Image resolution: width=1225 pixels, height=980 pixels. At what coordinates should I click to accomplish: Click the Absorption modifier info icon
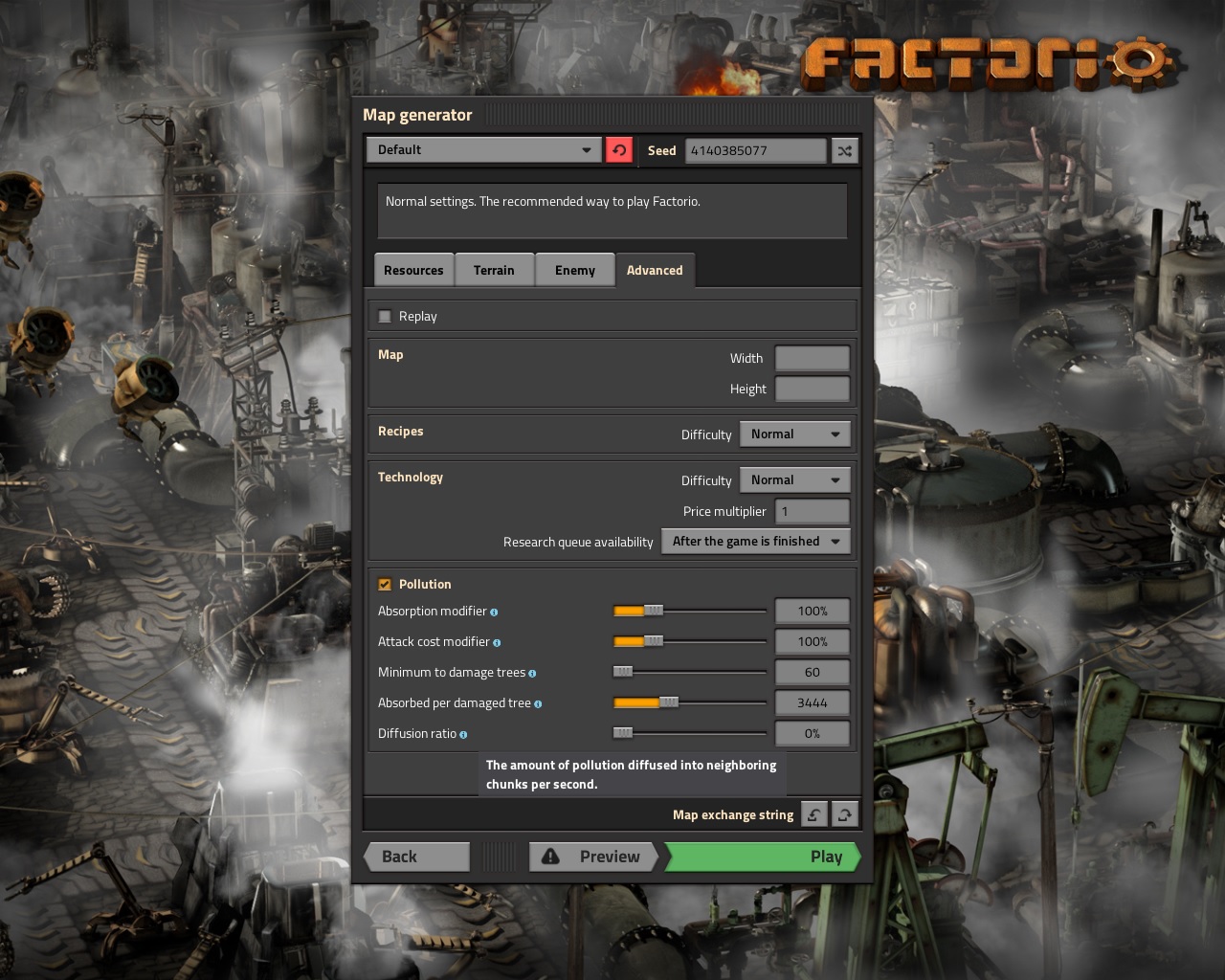tap(494, 612)
